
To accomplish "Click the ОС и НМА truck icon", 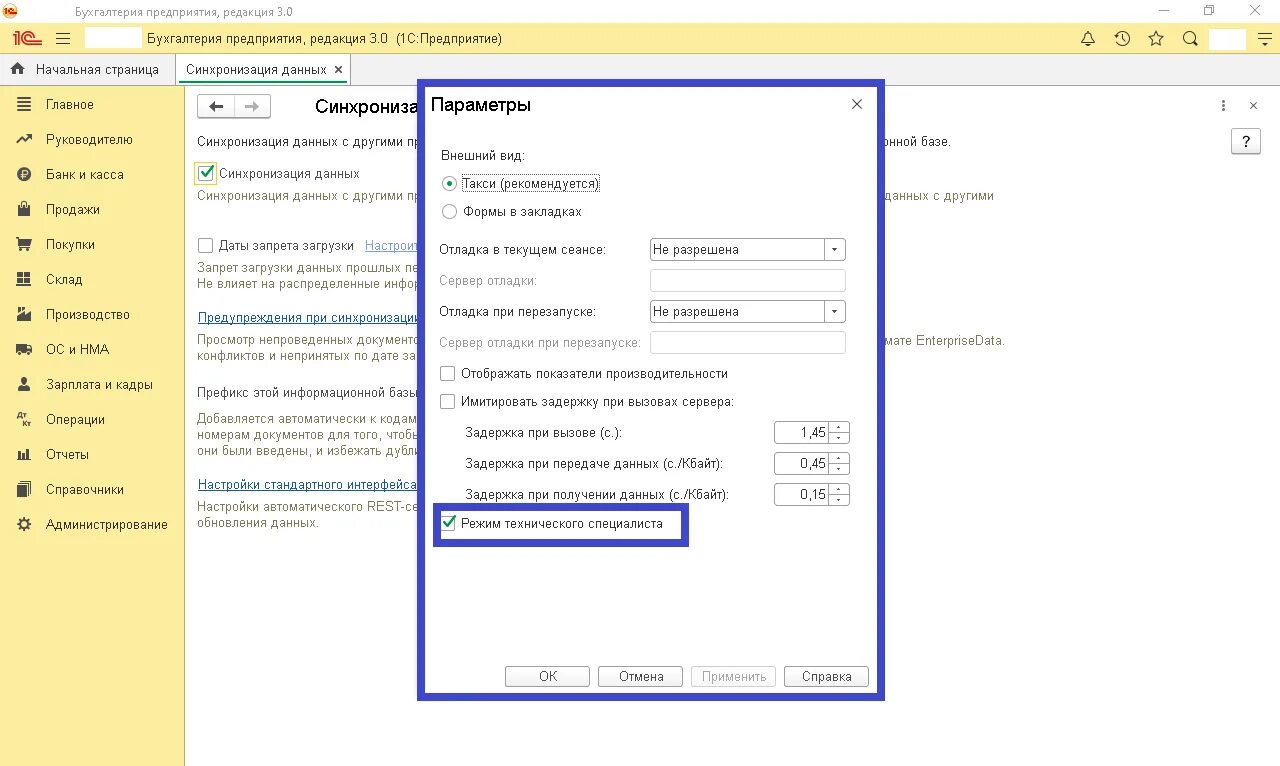I will tap(25, 350).
